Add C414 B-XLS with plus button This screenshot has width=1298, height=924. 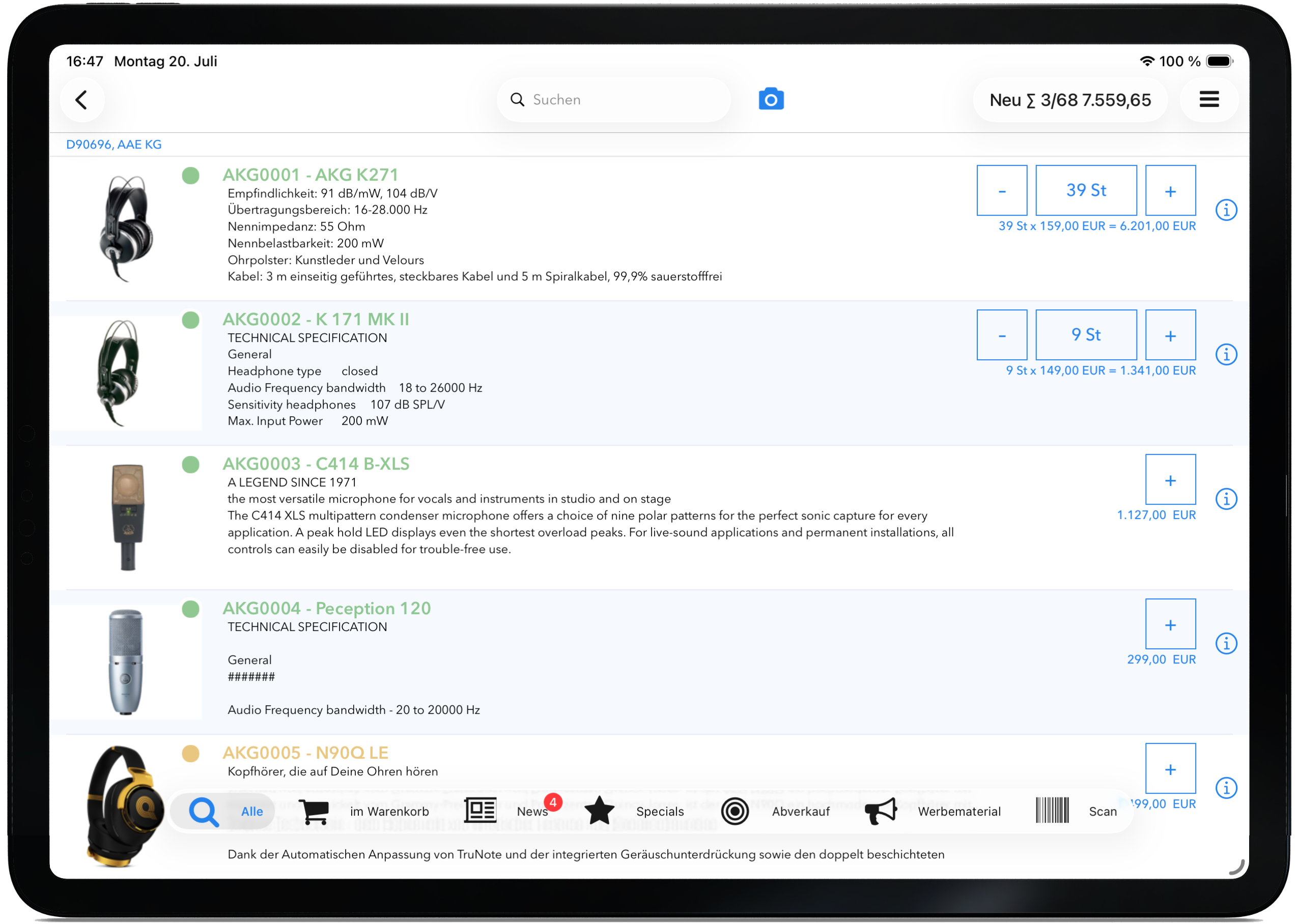1170,480
